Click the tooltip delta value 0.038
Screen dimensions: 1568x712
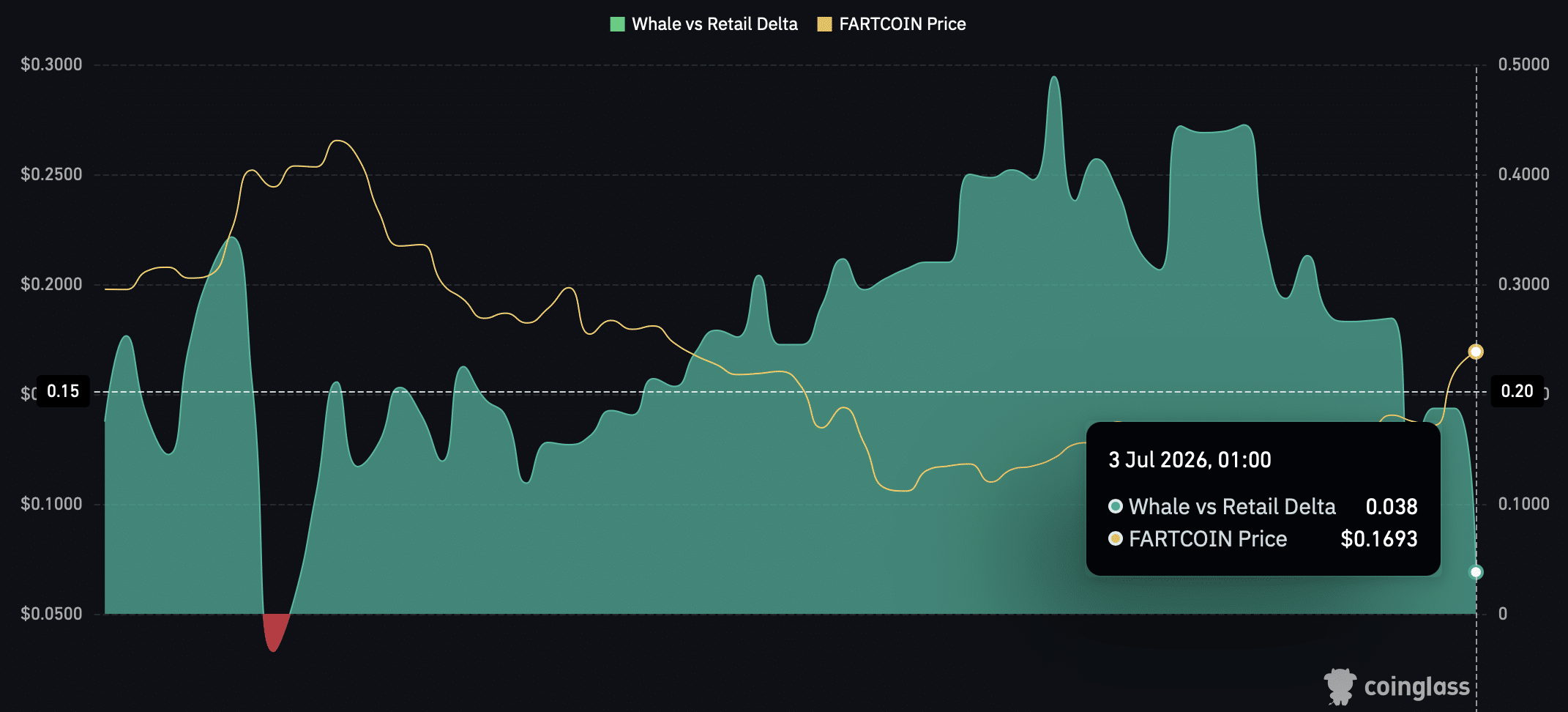[1392, 507]
